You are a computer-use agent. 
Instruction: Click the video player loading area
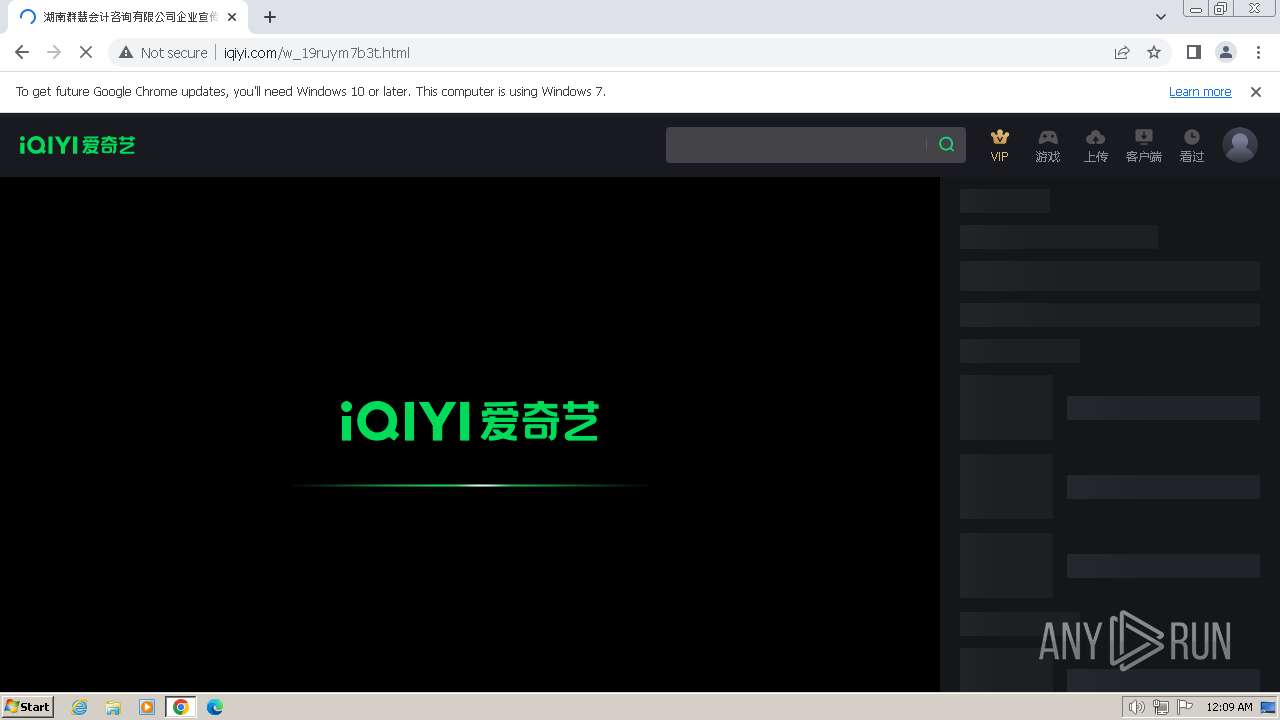470,434
